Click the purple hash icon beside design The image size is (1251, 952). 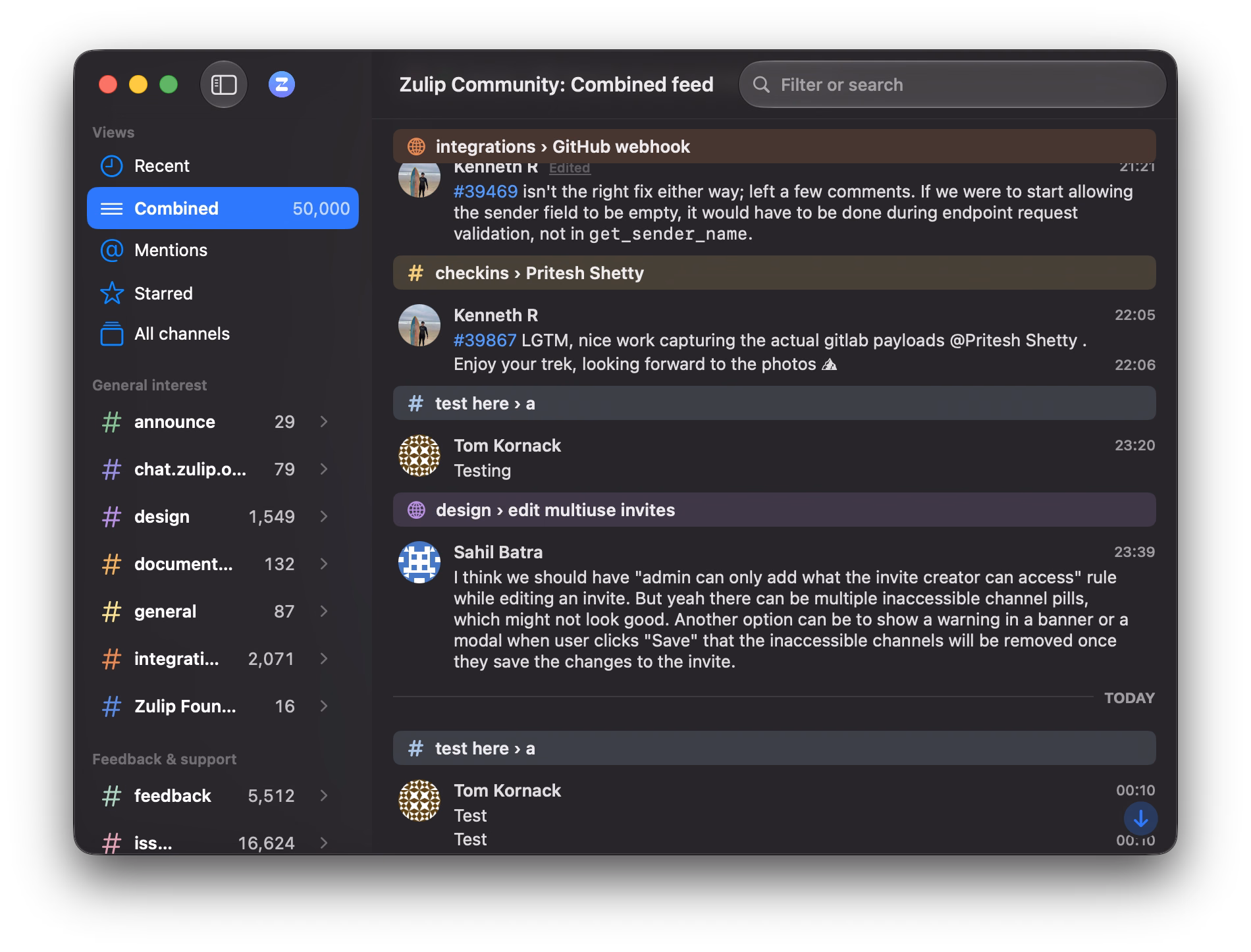112,517
